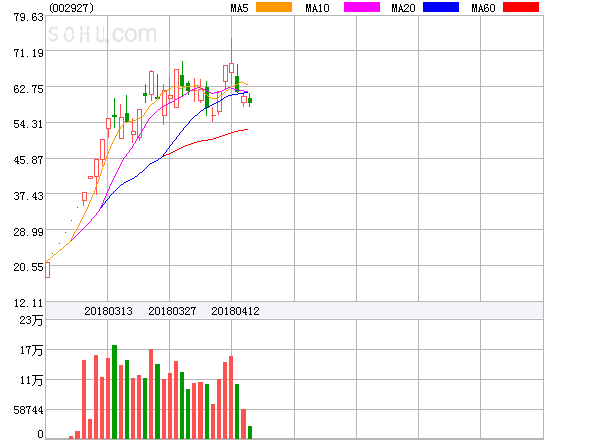Screen dimensions: 600x440
Task: Click the last green volume bar
Action: coord(250,432)
